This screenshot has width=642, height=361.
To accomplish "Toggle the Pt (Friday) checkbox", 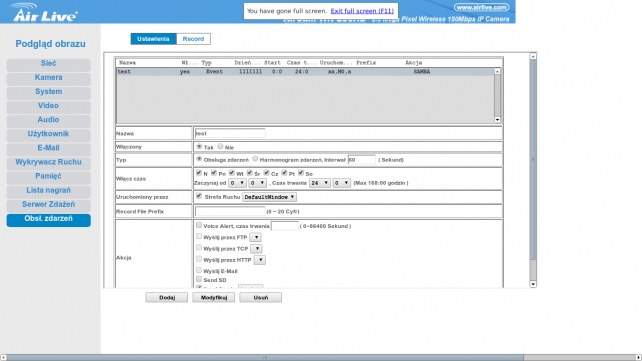I will 284,173.
